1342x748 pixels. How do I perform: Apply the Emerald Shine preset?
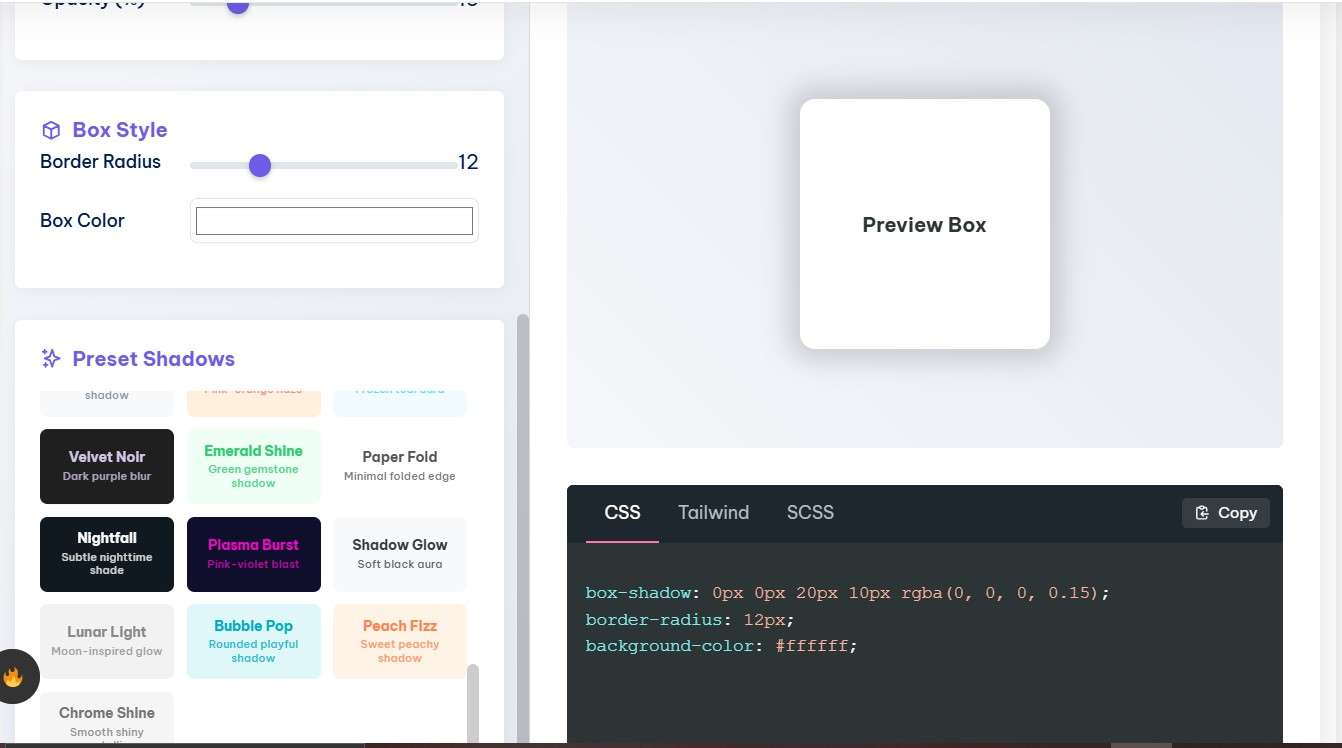click(x=254, y=466)
